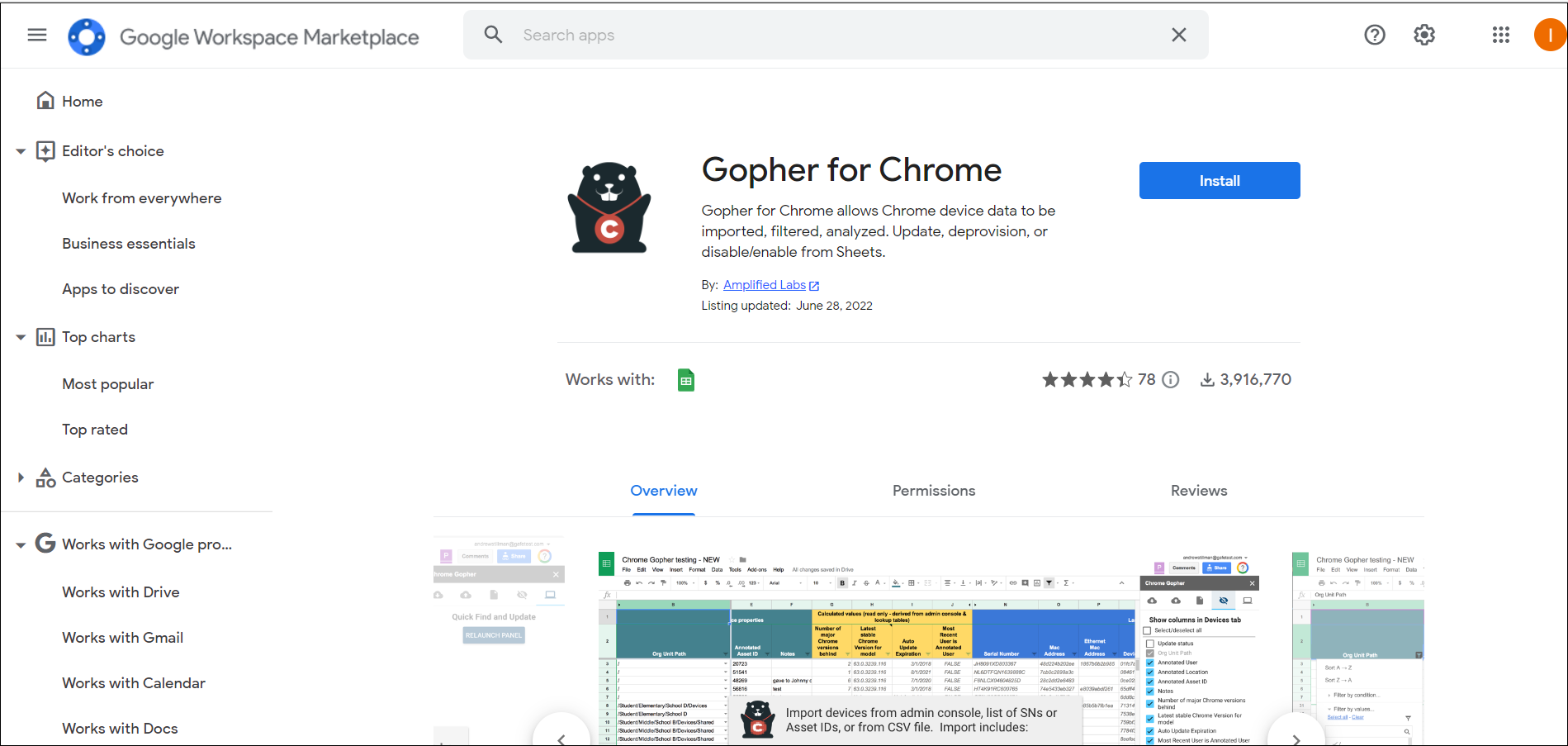Collapse the Editor's choice section
The height and width of the screenshot is (746, 1568).
click(x=21, y=151)
